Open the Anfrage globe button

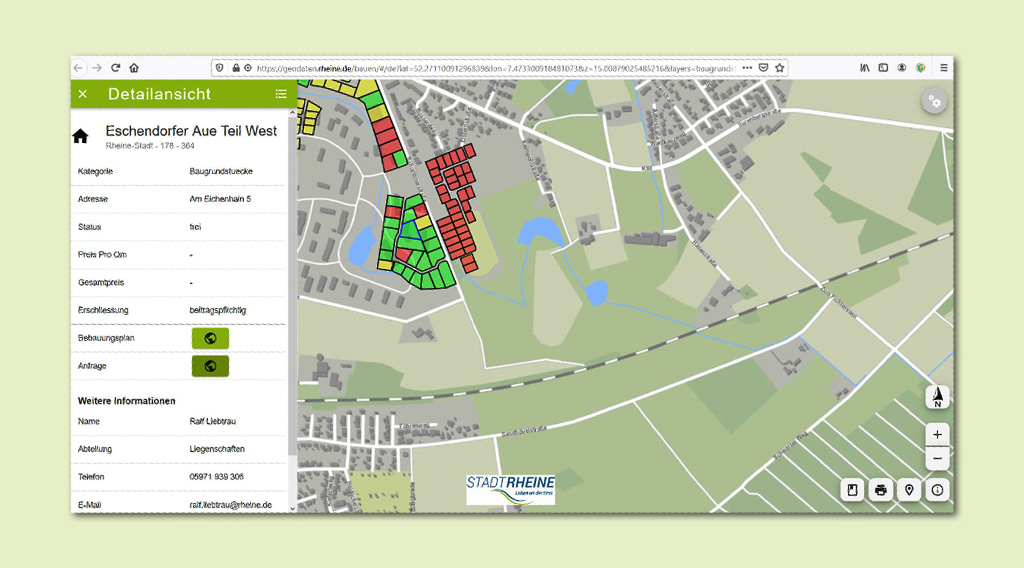pyautogui.click(x=210, y=366)
